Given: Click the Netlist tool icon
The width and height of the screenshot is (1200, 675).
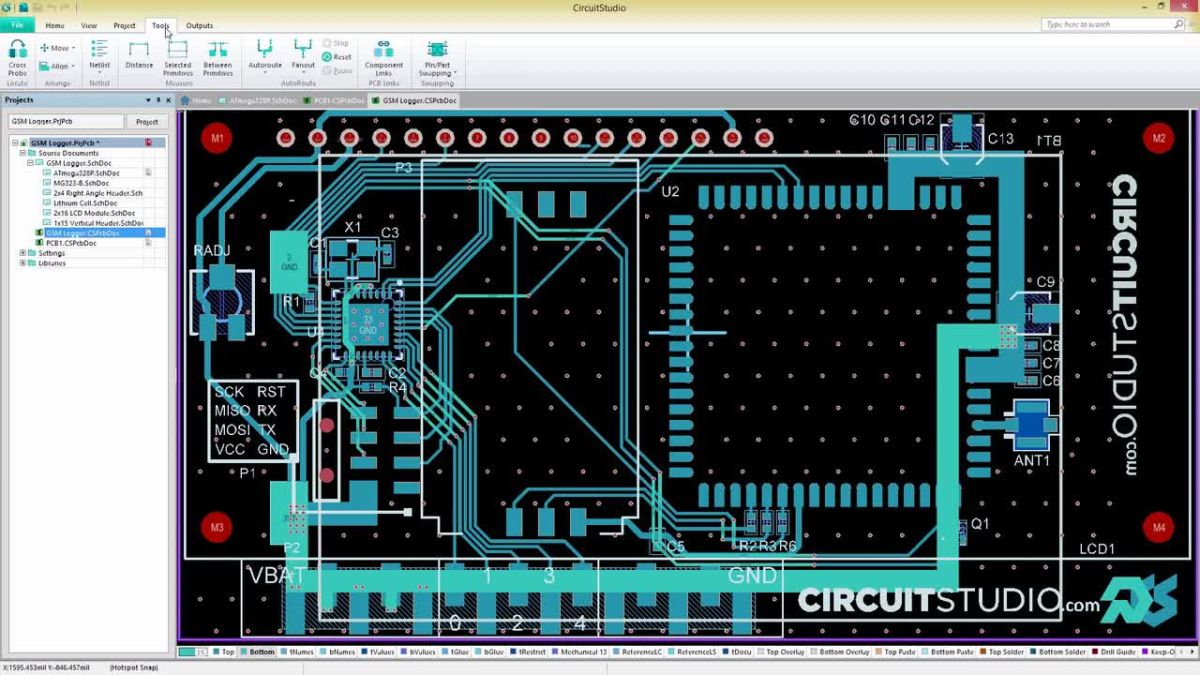Looking at the screenshot, I should click(97, 50).
